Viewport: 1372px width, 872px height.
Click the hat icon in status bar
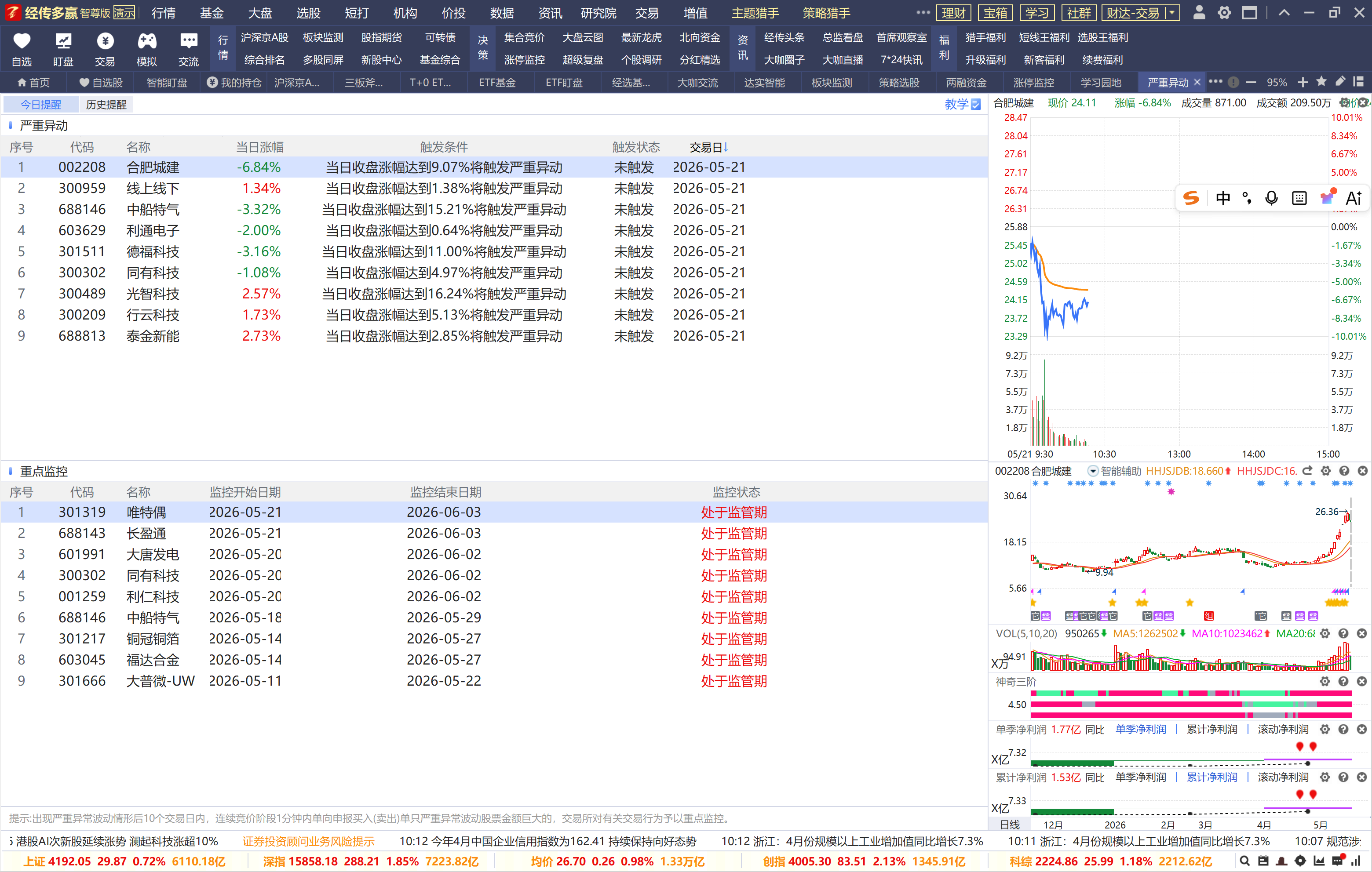coord(1281,861)
